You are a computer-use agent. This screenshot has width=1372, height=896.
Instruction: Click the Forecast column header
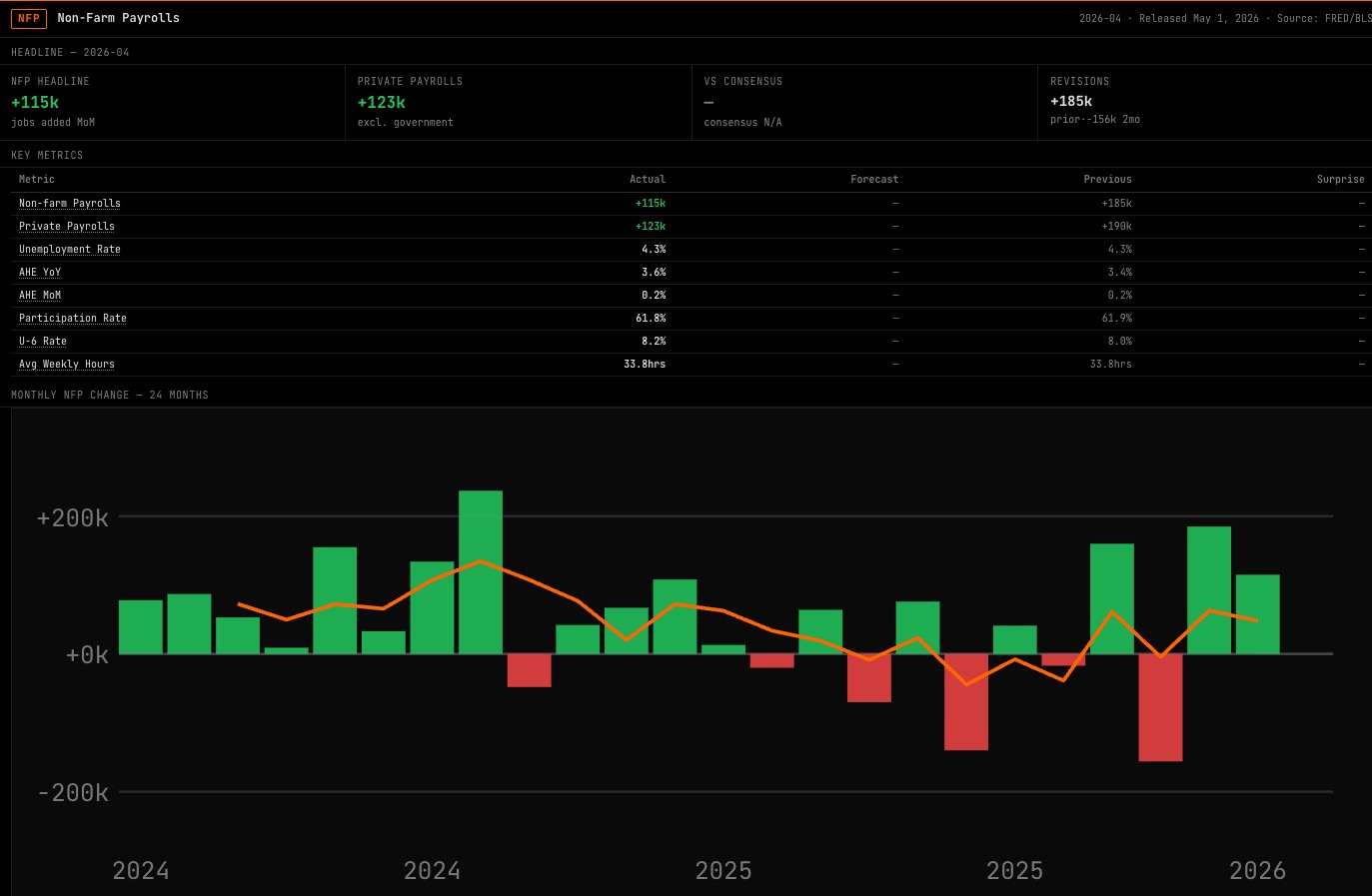(874, 179)
